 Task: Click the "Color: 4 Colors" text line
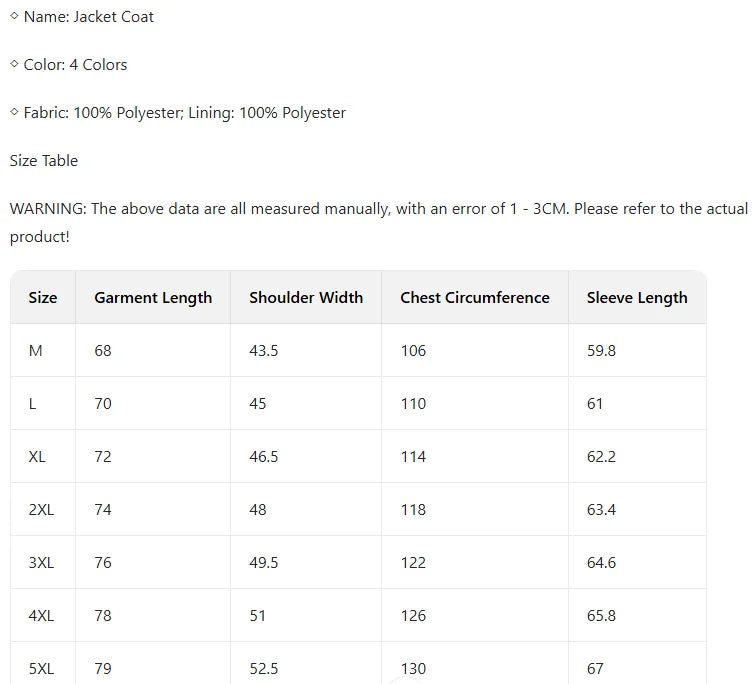(75, 65)
